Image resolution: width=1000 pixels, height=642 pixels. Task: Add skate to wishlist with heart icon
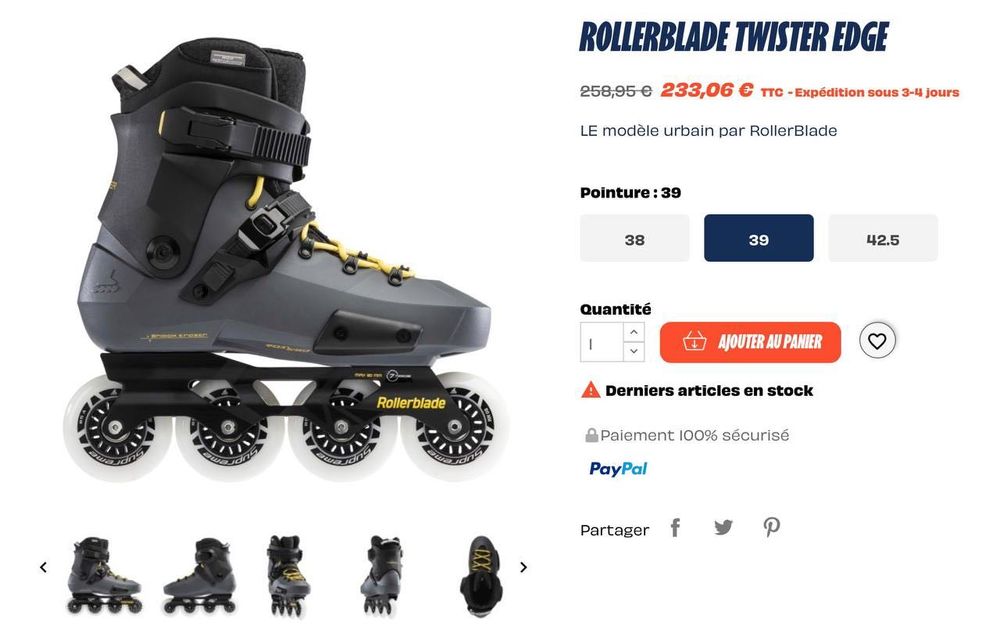(878, 341)
